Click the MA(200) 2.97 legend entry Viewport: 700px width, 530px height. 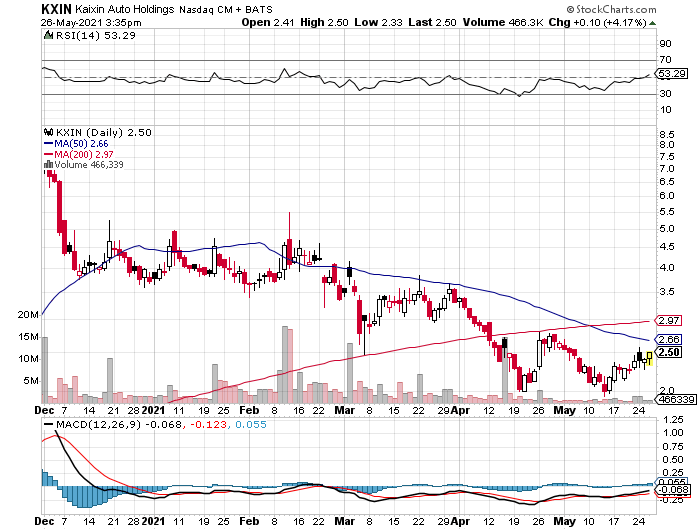[x=79, y=154]
